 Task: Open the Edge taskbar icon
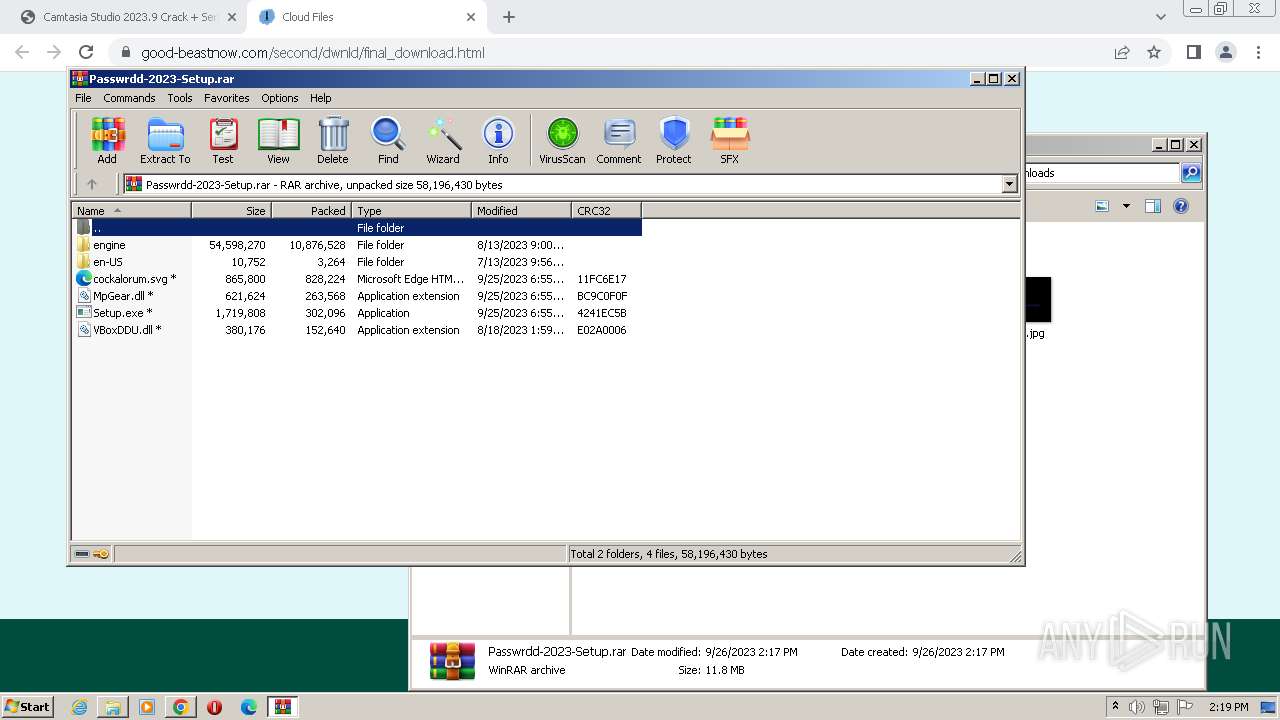(249, 707)
